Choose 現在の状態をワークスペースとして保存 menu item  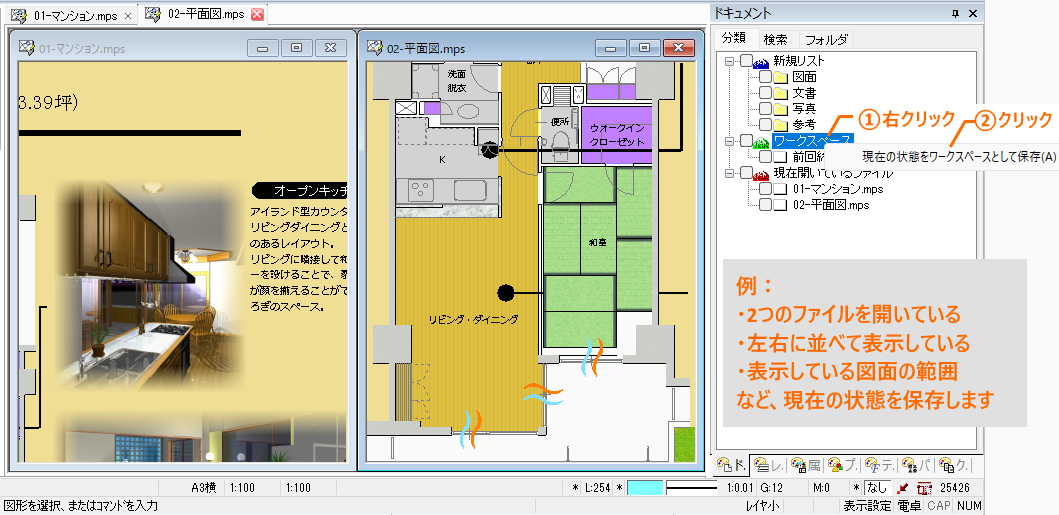pyautogui.click(x=958, y=157)
